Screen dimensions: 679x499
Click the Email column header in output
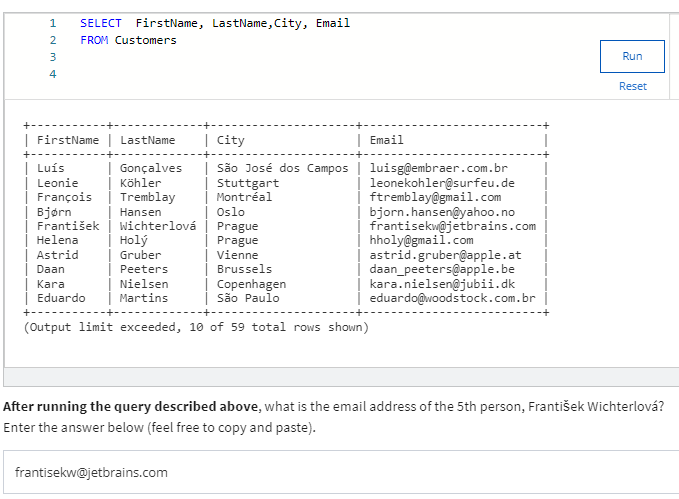pos(386,140)
